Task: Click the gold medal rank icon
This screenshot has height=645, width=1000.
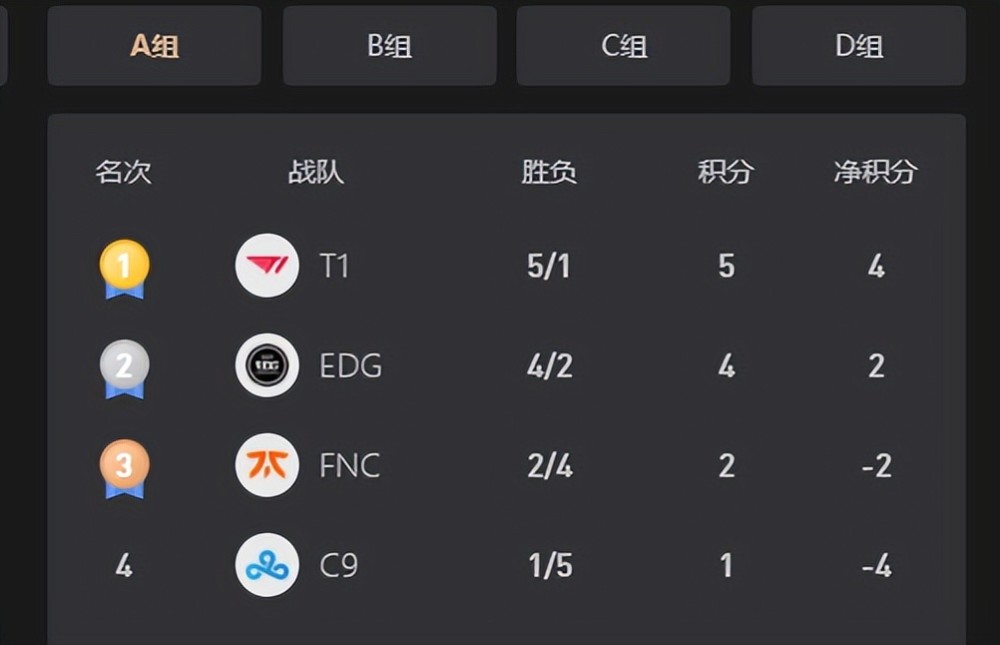Action: point(123,265)
